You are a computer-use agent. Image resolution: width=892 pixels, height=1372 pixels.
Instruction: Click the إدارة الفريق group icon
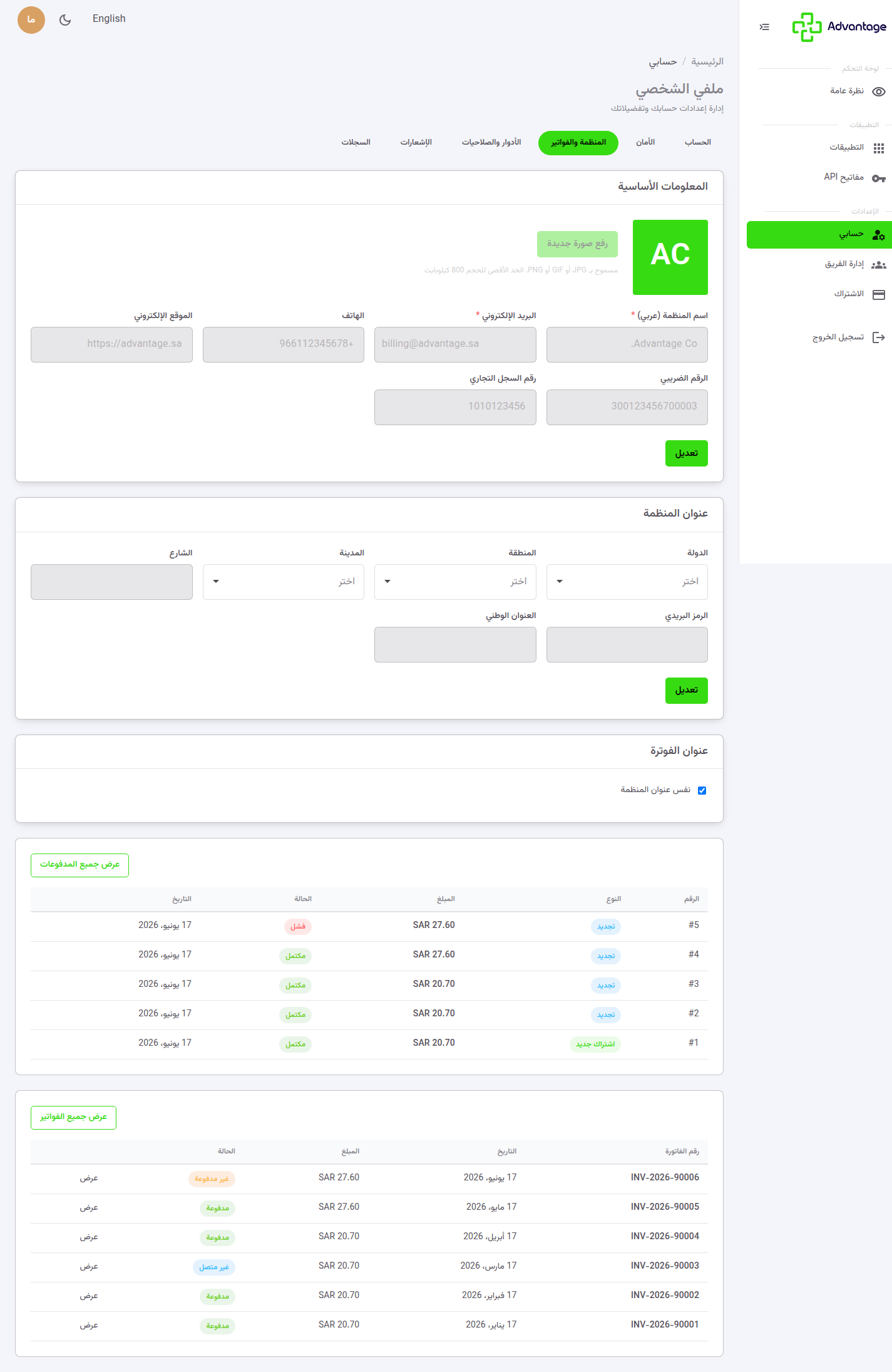pyautogui.click(x=879, y=265)
